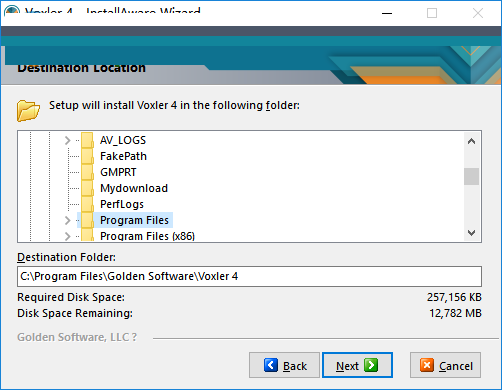Select the Mydownload folder label

click(x=134, y=188)
